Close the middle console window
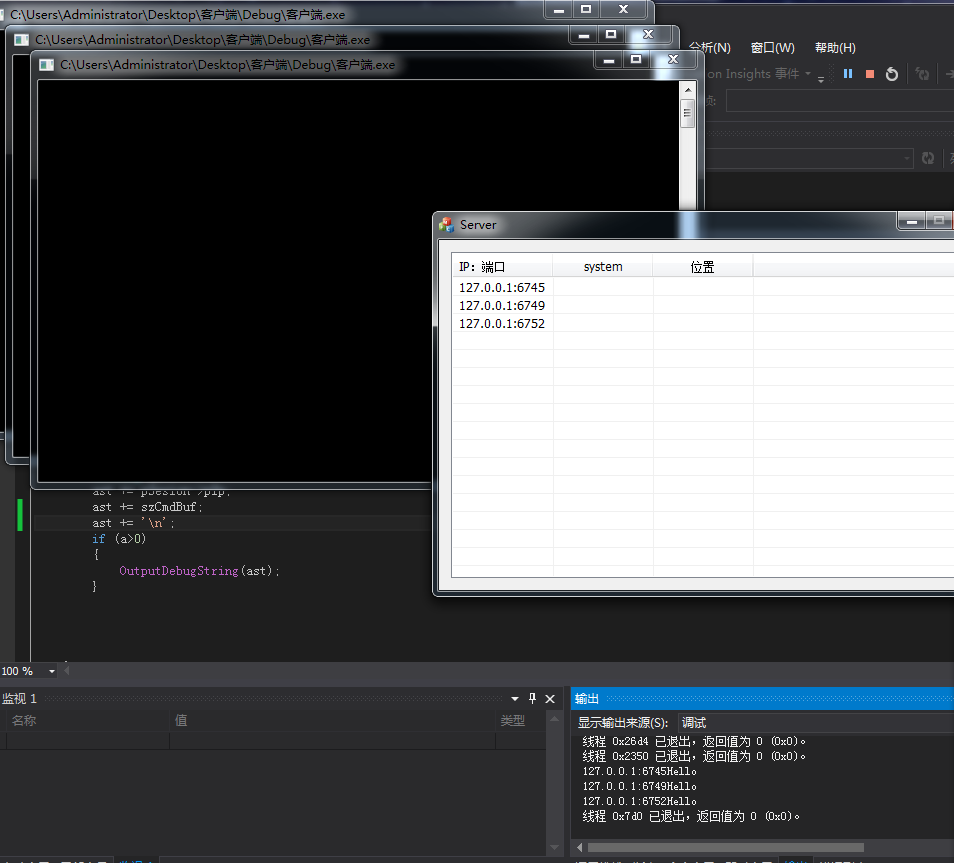Screen dimensions: 954x863 click(x=649, y=35)
